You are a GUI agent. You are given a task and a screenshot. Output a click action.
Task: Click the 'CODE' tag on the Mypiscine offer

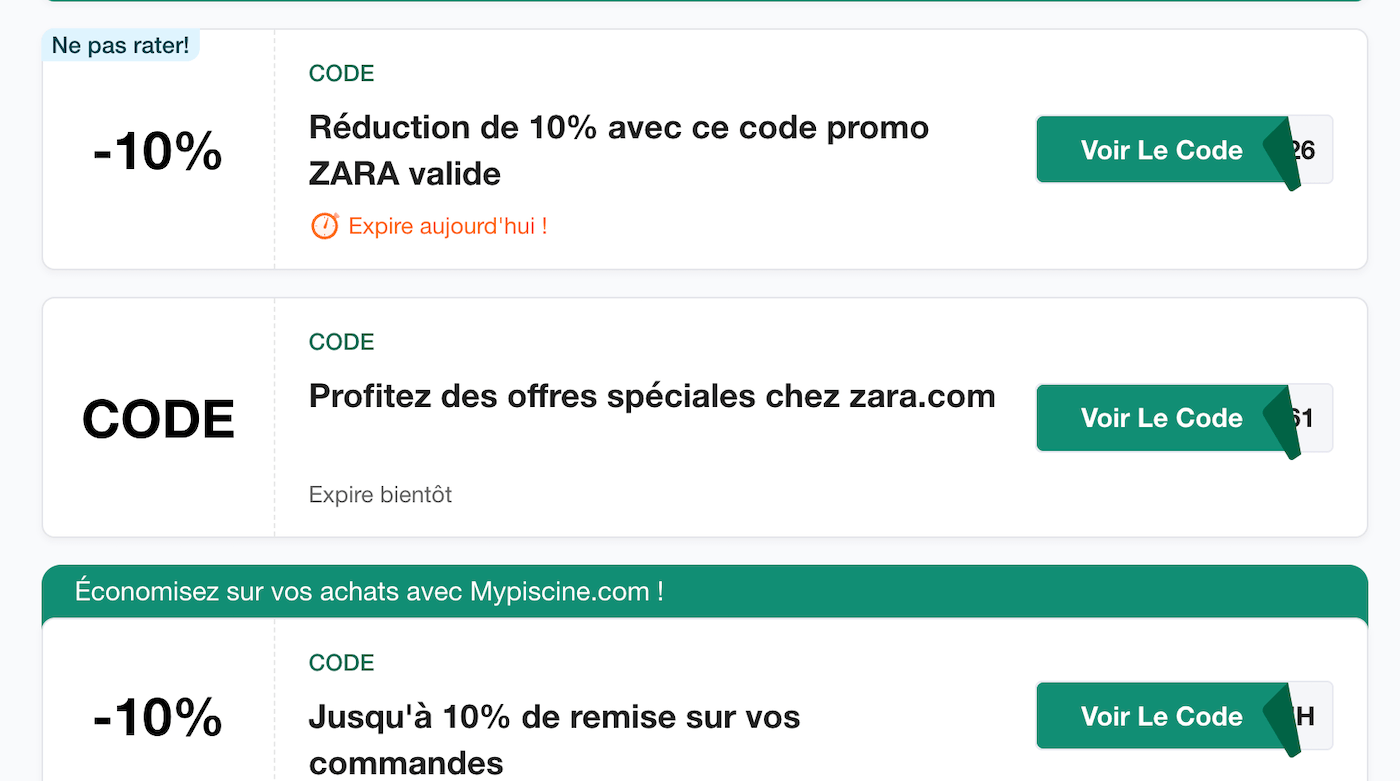[x=341, y=662]
